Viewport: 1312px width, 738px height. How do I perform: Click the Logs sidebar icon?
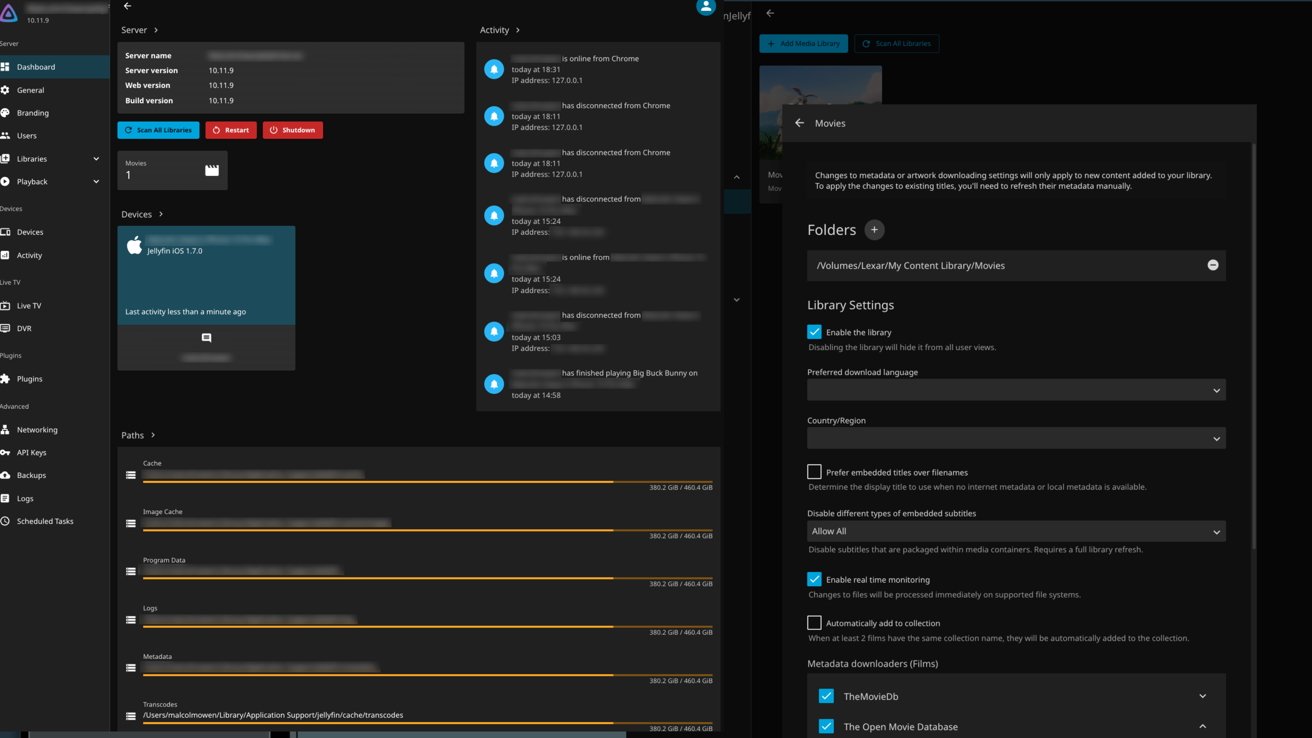click(5, 498)
